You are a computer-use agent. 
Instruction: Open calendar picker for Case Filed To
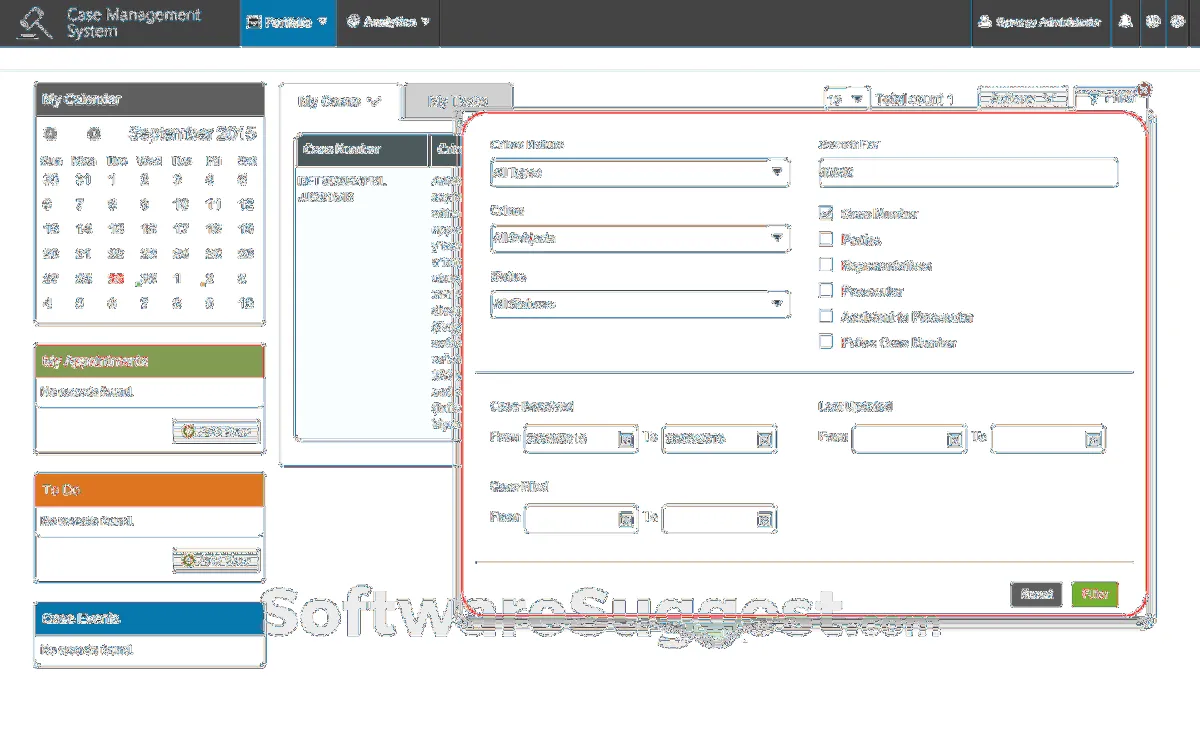(764, 519)
